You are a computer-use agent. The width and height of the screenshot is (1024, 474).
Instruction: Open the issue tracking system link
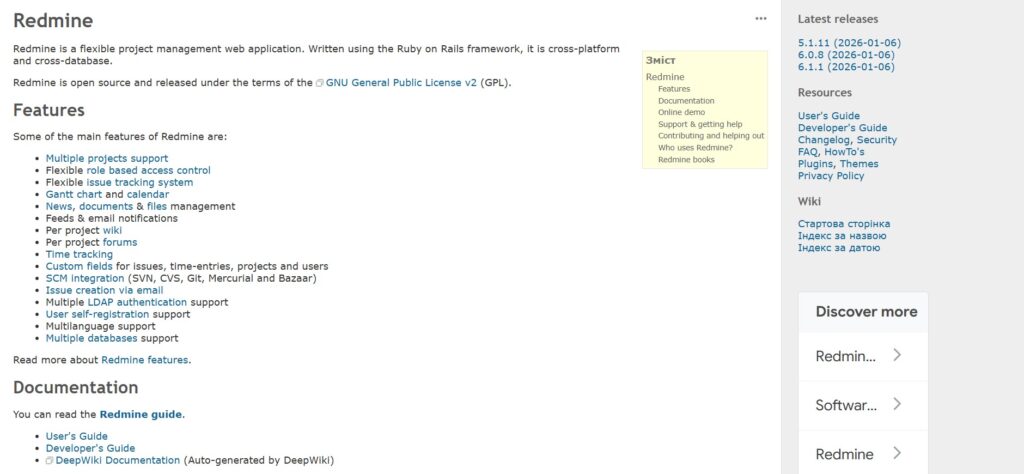point(140,182)
